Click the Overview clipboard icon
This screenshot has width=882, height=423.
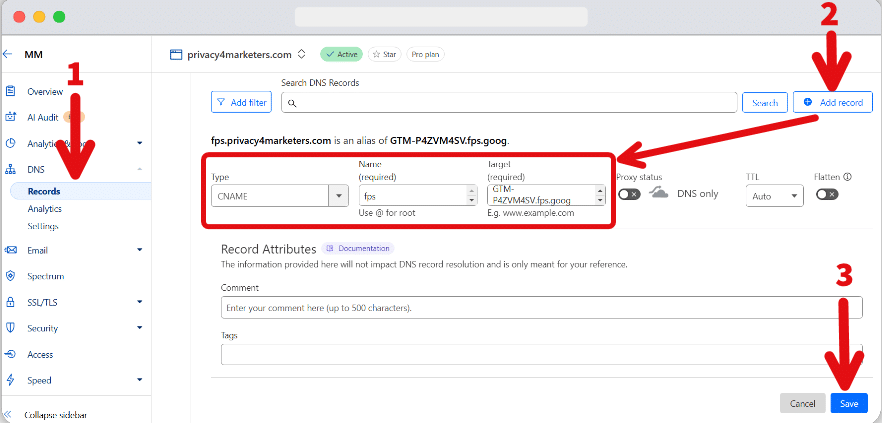coord(10,91)
